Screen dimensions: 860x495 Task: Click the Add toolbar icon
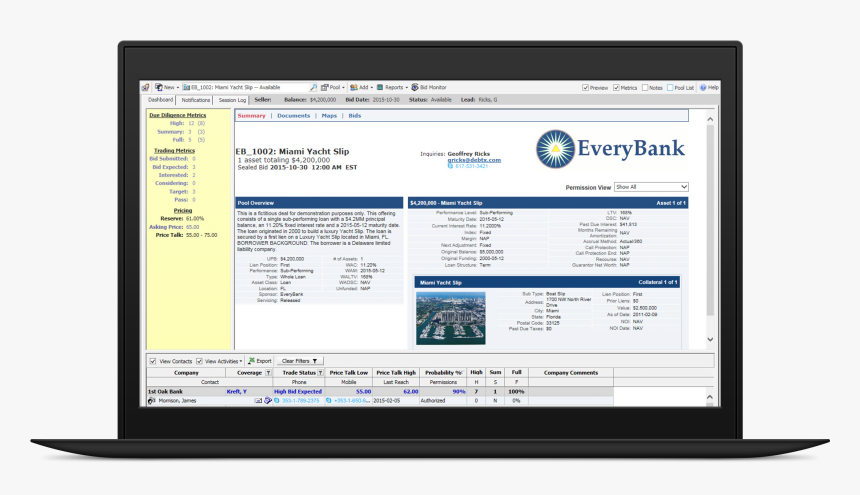pyautogui.click(x=354, y=87)
